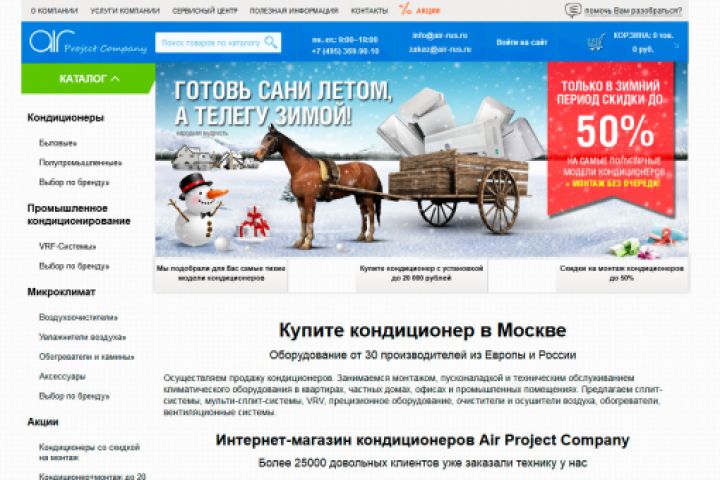Viewport: 720px width, 480px height.
Task: Select the 'Купите кондиционер с установкой' slide tab
Action: pyautogui.click(x=421, y=273)
